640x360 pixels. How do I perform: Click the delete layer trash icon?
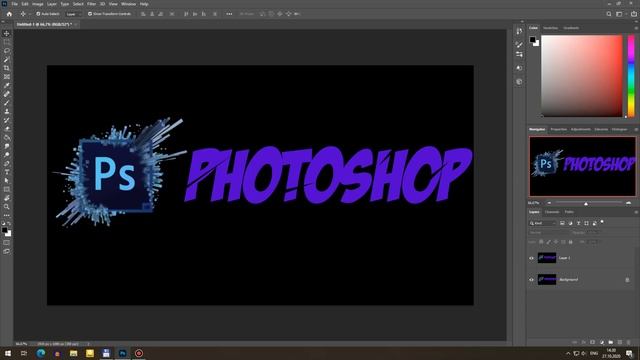[x=629, y=342]
